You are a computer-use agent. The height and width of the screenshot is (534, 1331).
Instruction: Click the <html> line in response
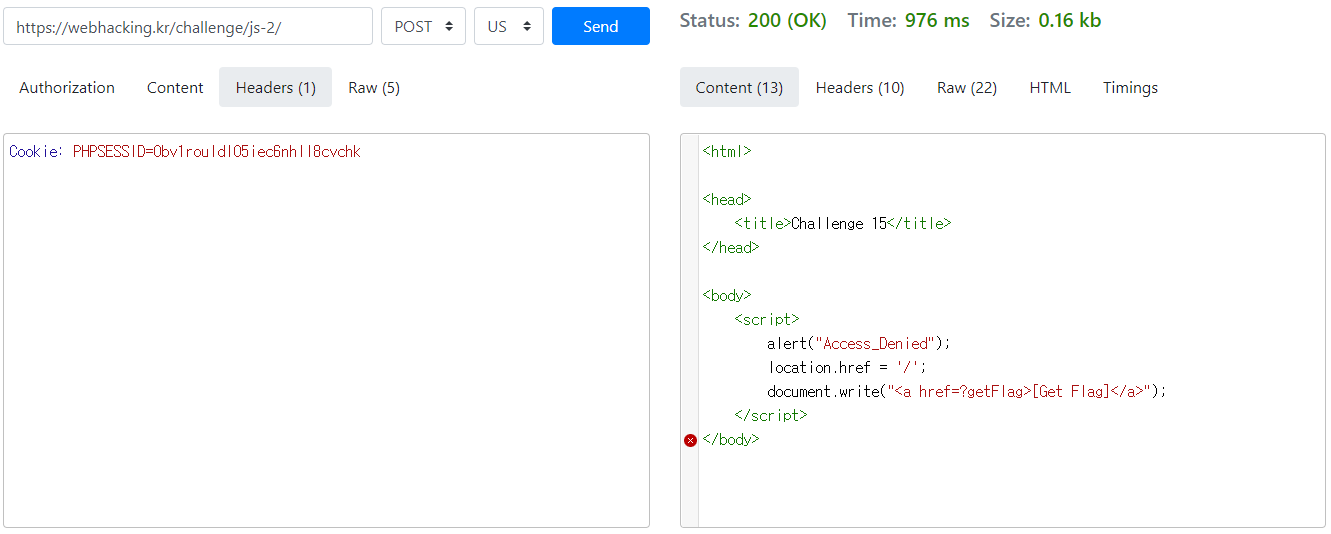[x=727, y=152]
